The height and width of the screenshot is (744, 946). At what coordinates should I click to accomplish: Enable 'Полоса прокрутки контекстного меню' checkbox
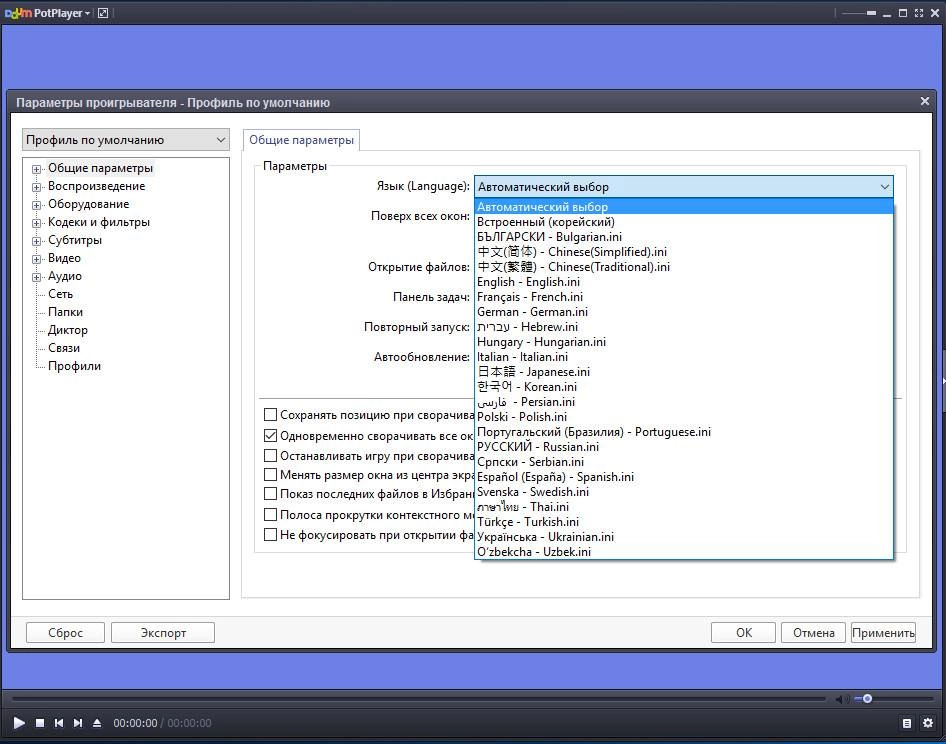(x=270, y=515)
